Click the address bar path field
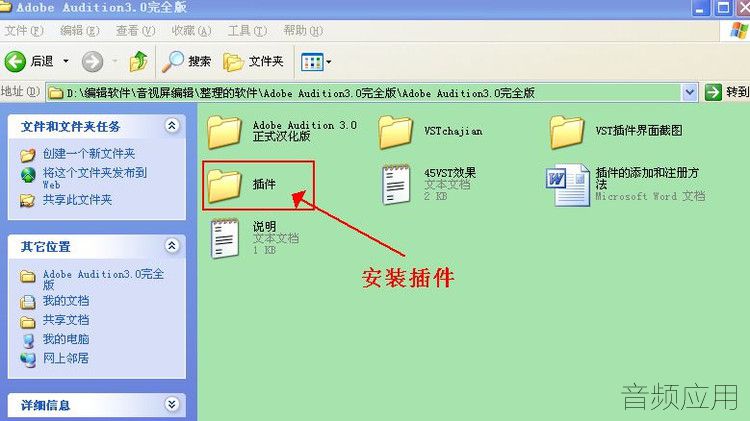The image size is (750, 421). [x=365, y=92]
